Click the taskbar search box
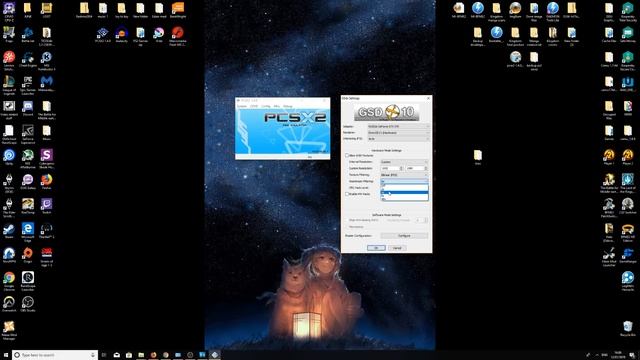Image resolution: width=640 pixels, height=360 pixels. (55, 355)
